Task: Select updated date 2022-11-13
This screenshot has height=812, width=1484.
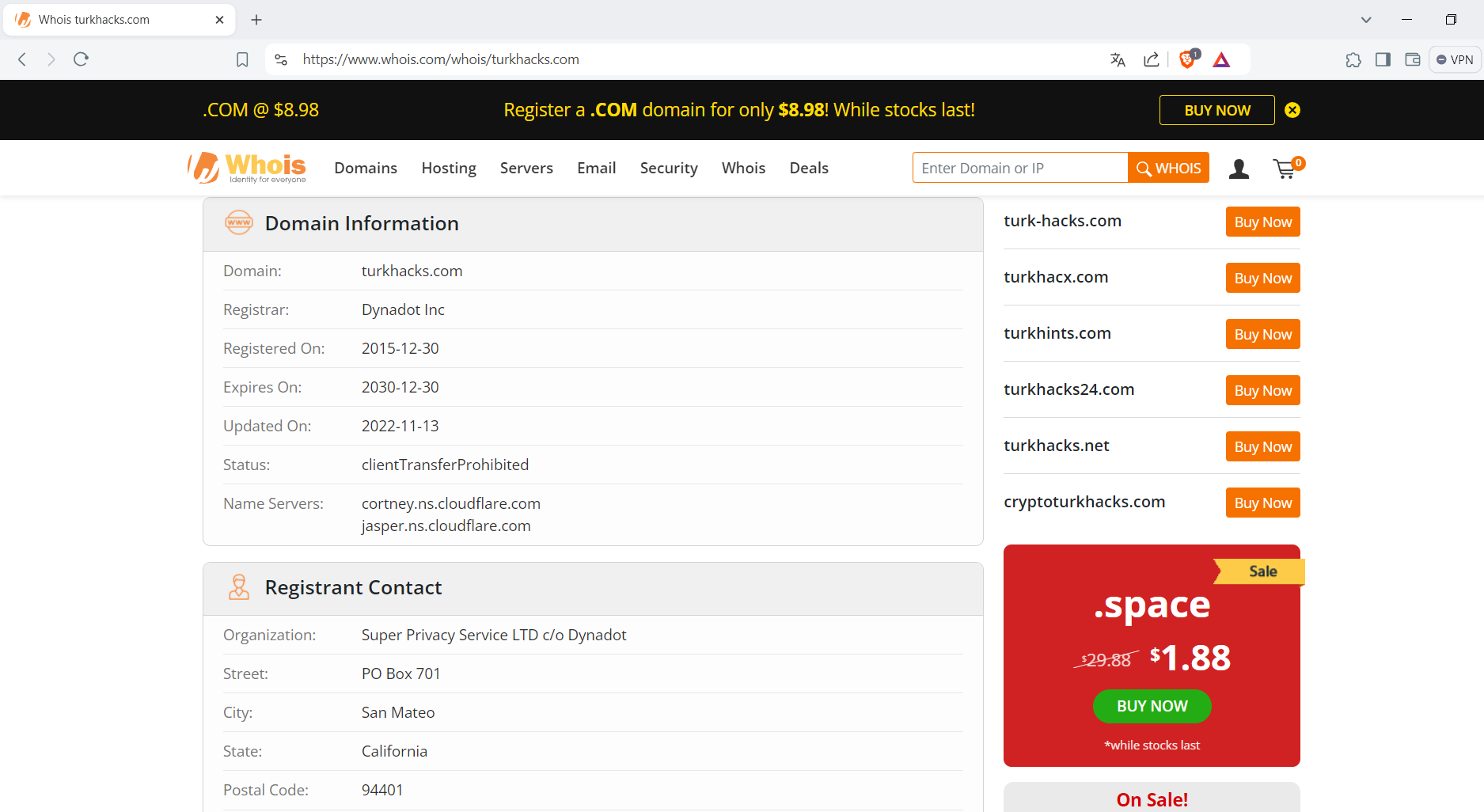Action: (400, 426)
